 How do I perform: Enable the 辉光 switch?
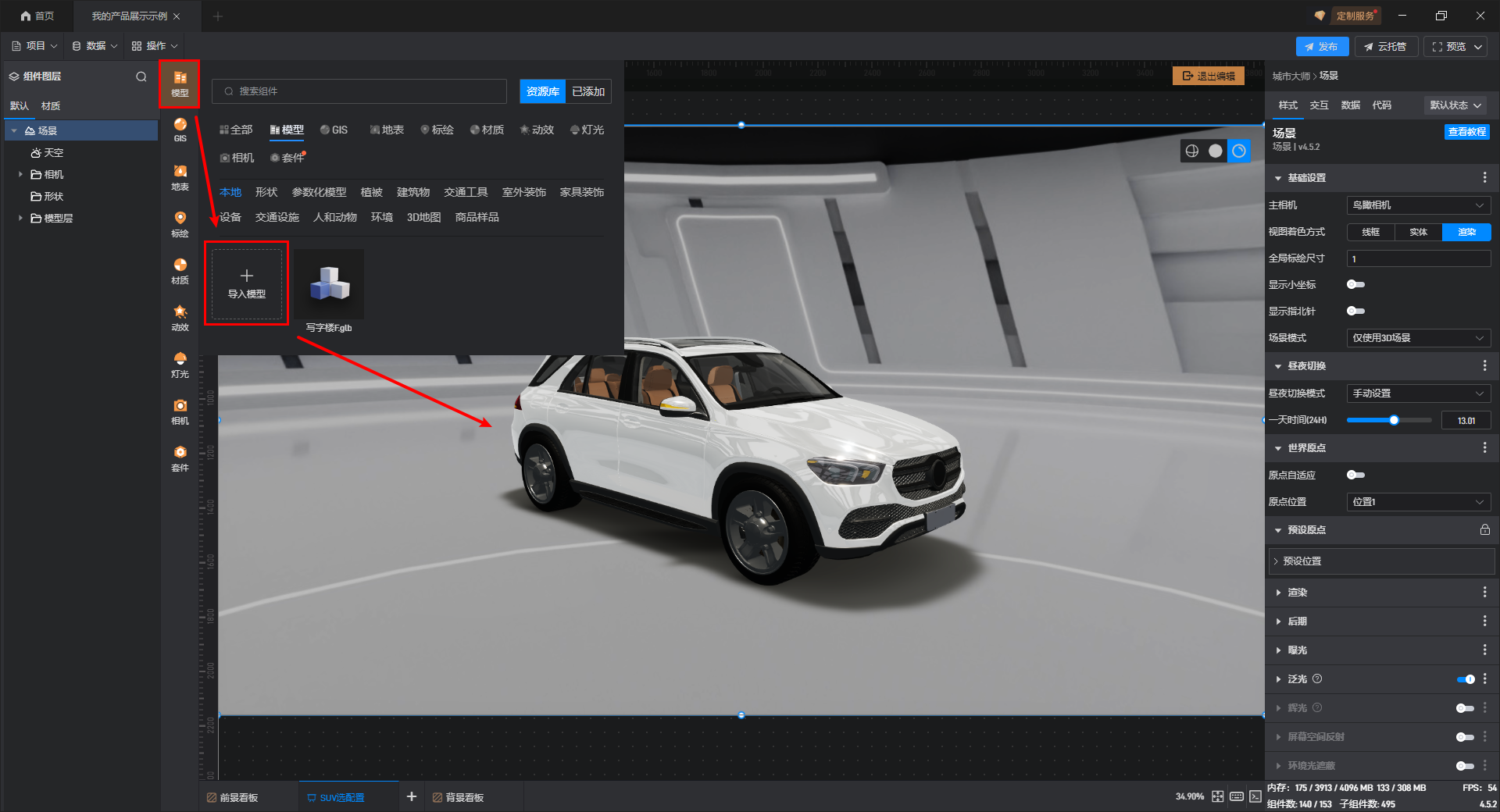(x=1466, y=708)
